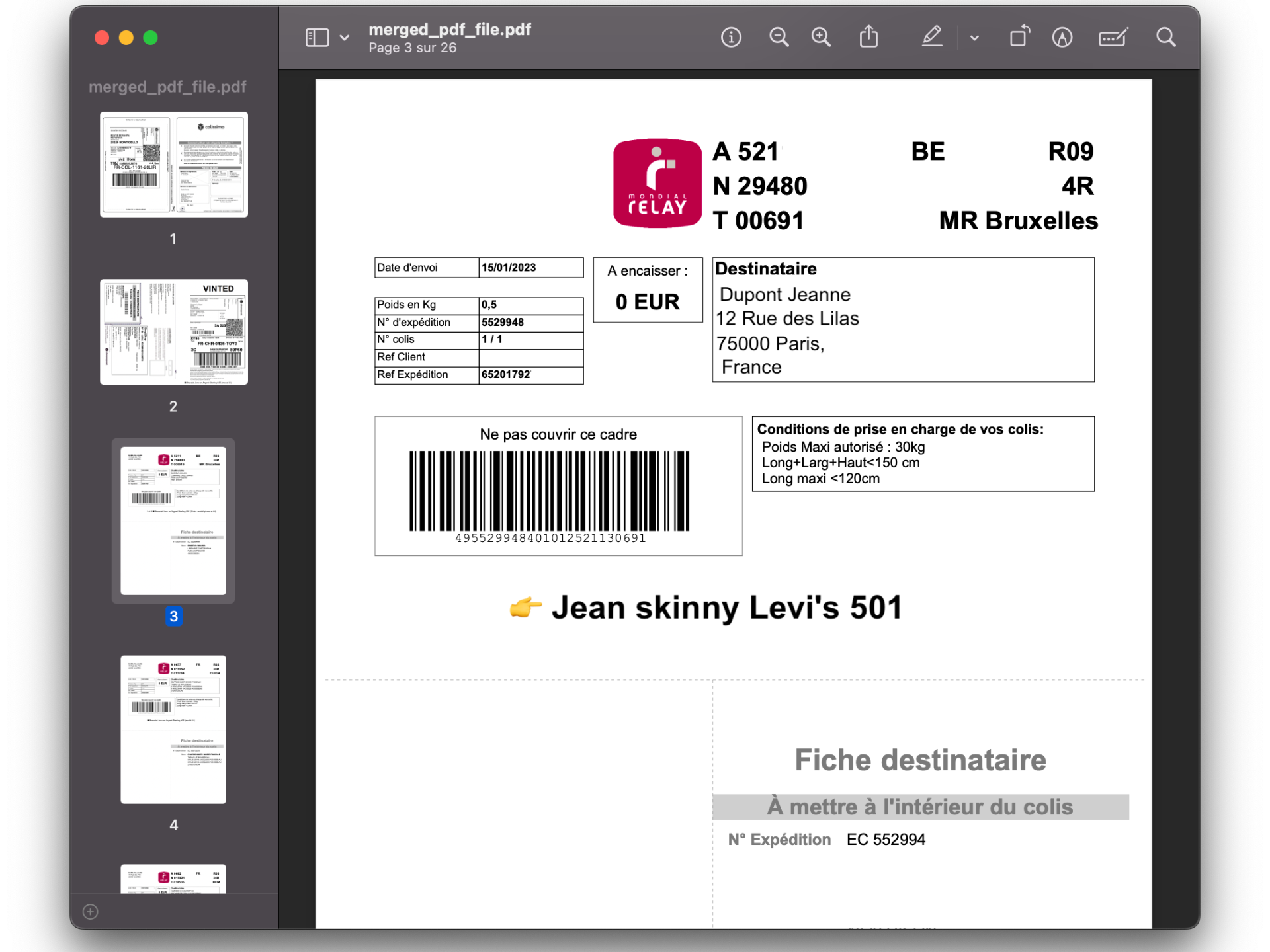This screenshot has width=1270, height=952.
Task: Open the Search field icon
Action: pos(1166,38)
